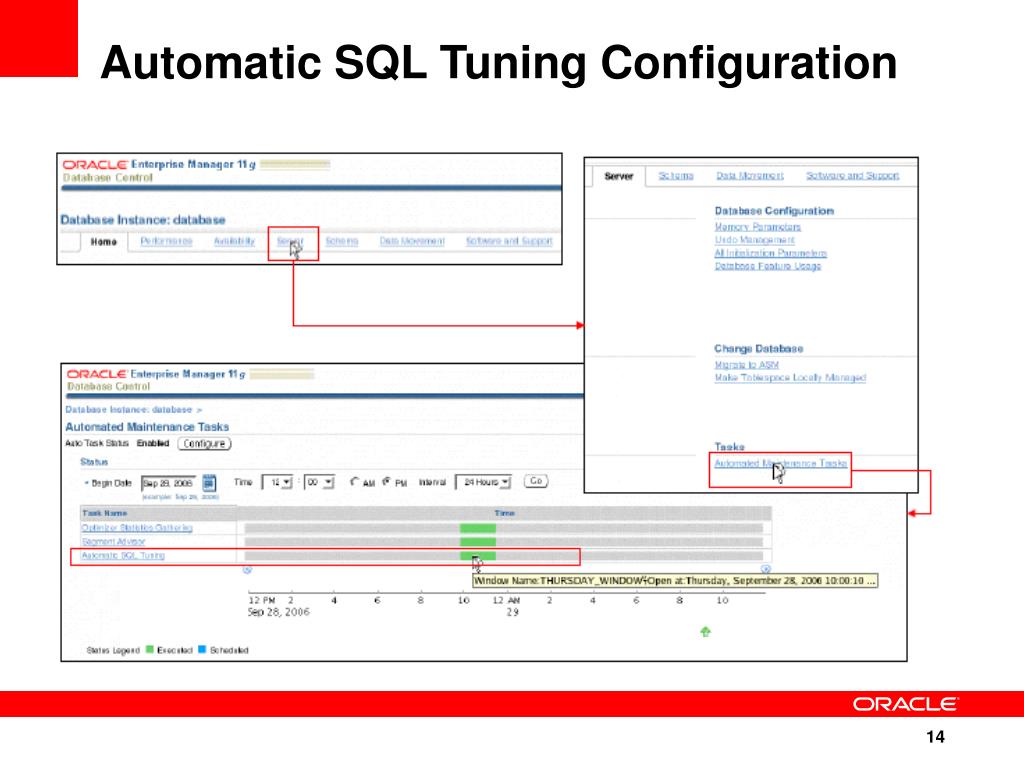This screenshot has width=1024, height=768.
Task: Open Software and Support tab in Database Instance window
Action: click(509, 241)
